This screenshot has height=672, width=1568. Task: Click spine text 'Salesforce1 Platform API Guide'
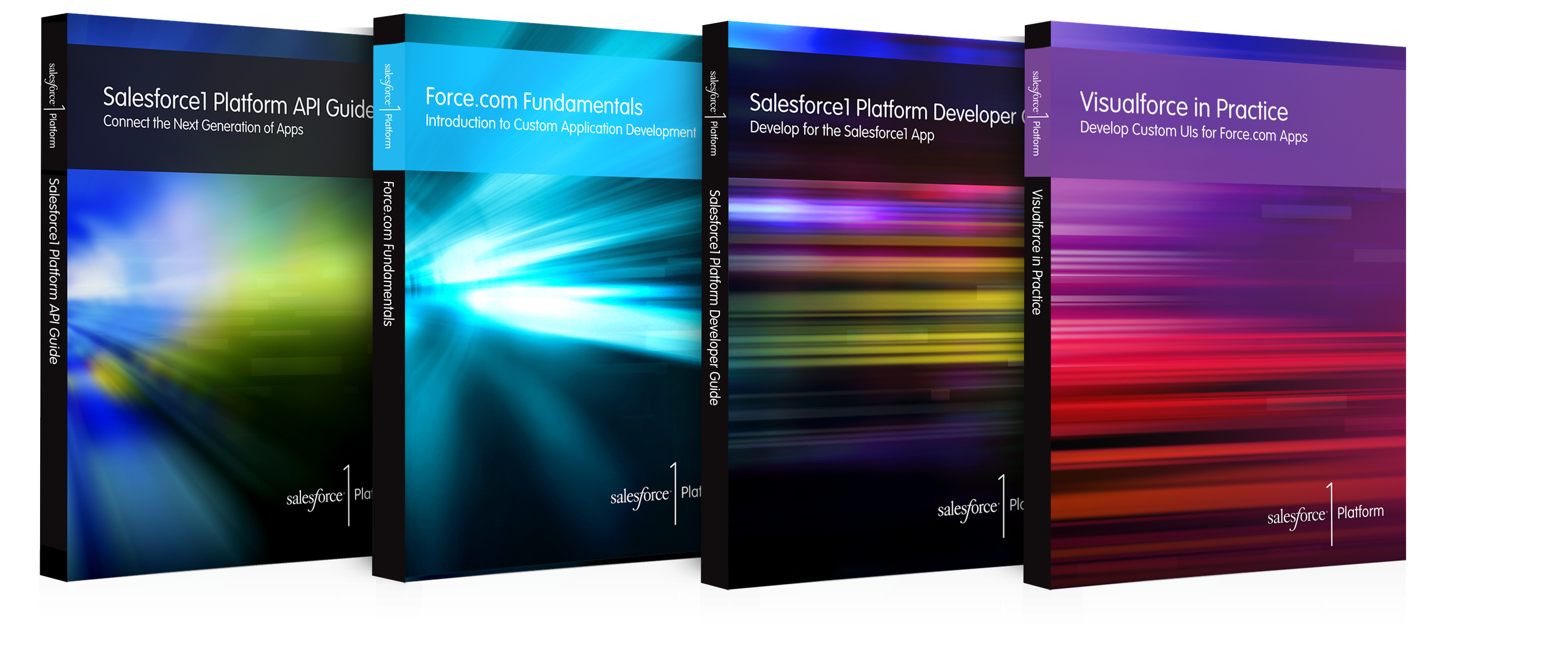point(54,271)
